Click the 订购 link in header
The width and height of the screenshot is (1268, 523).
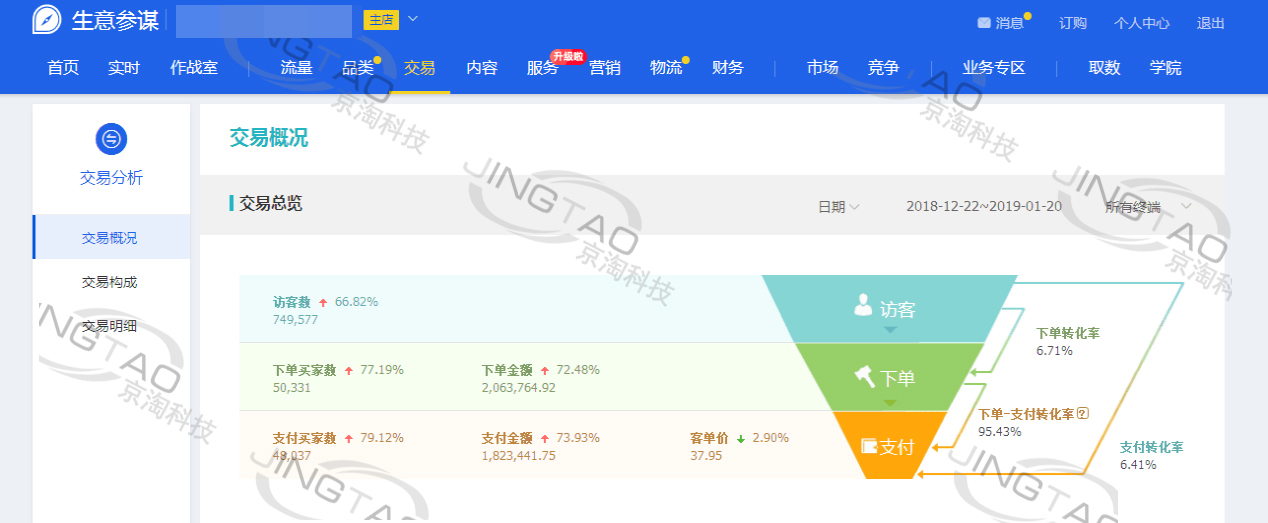click(x=1072, y=23)
